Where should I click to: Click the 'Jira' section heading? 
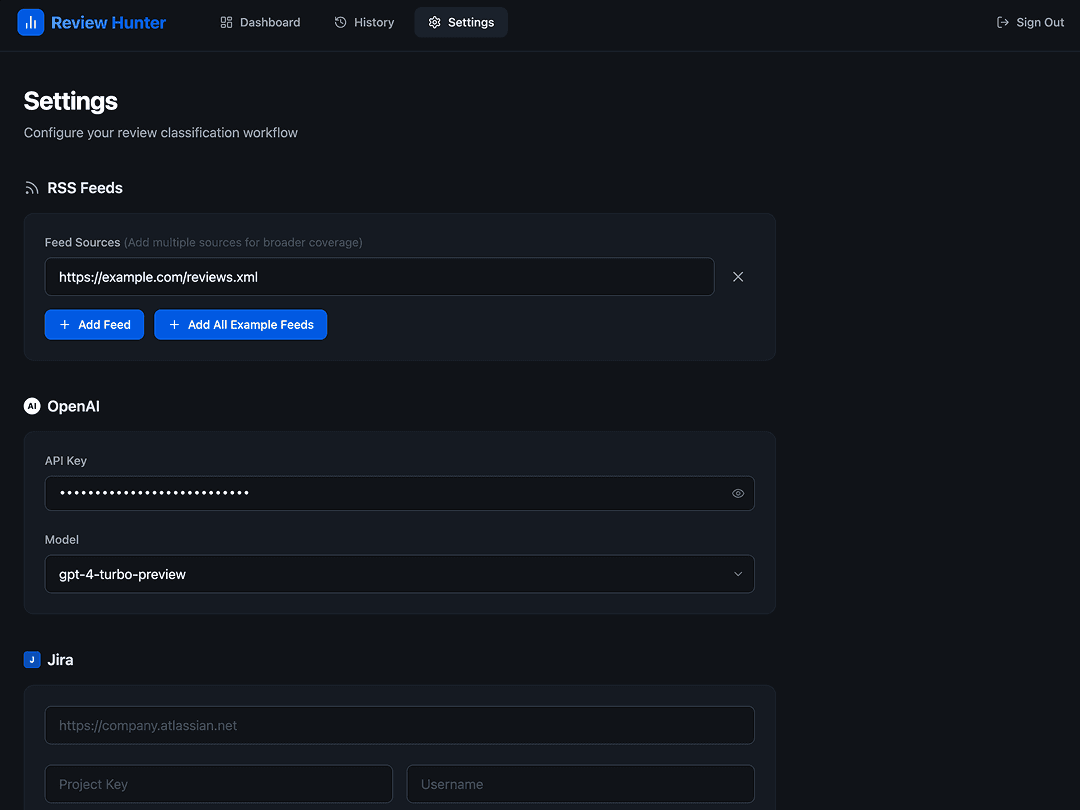tap(60, 660)
